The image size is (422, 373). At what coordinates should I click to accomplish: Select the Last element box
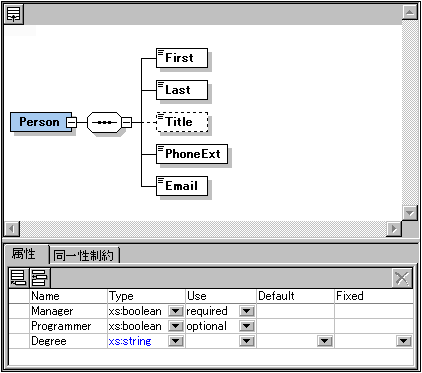pos(182,90)
